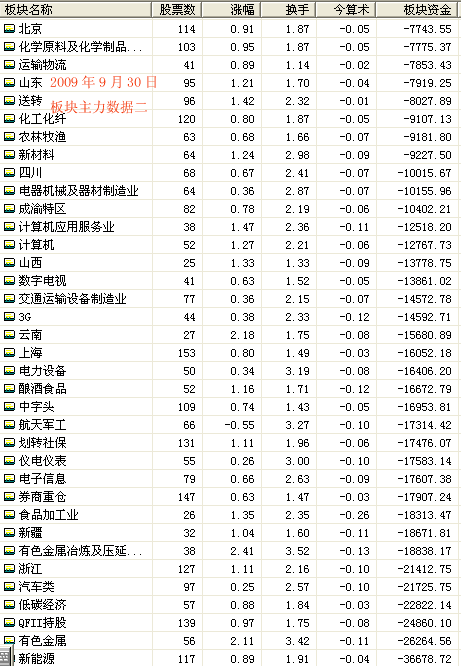Image resolution: width=461 pixels, height=666 pixels.
Task: Click turnover value 3.19 in 电力设备 row
Action: coord(297,371)
